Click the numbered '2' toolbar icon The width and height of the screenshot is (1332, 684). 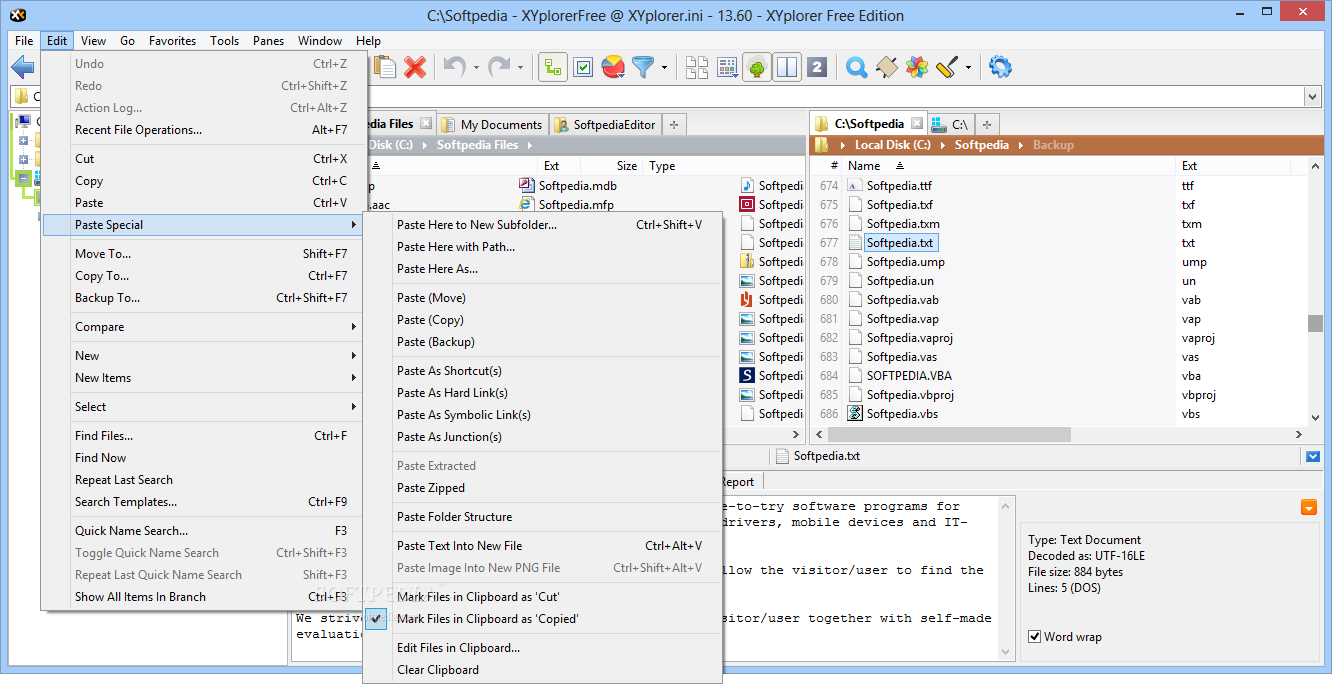click(x=817, y=68)
